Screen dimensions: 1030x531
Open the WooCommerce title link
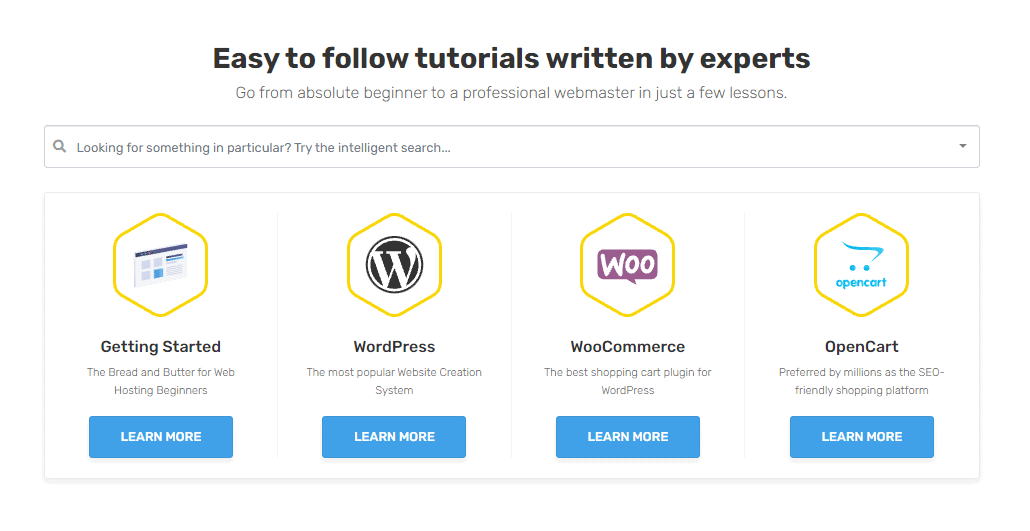pyautogui.click(x=627, y=347)
